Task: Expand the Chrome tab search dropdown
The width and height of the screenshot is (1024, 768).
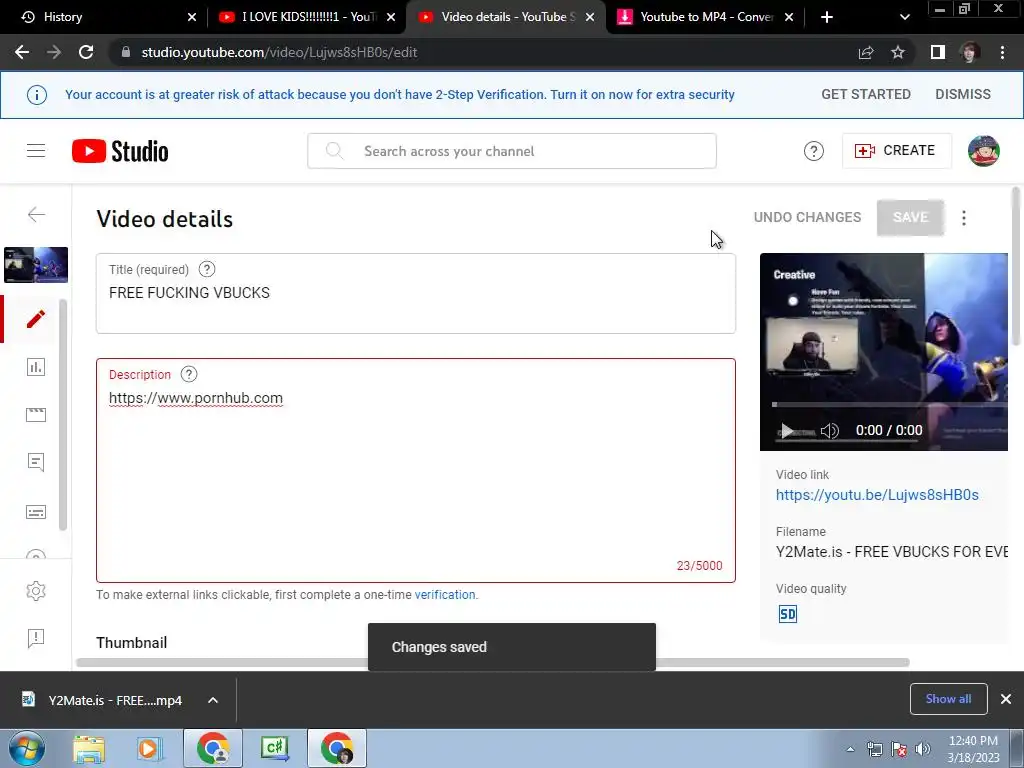Action: tap(904, 17)
